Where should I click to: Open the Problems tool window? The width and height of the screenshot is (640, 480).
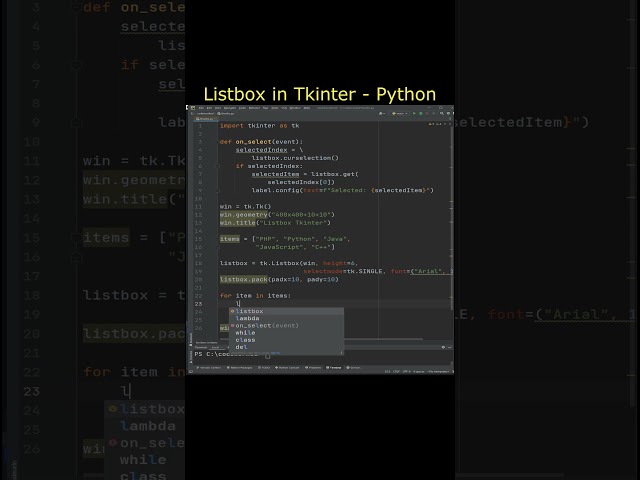(x=313, y=368)
